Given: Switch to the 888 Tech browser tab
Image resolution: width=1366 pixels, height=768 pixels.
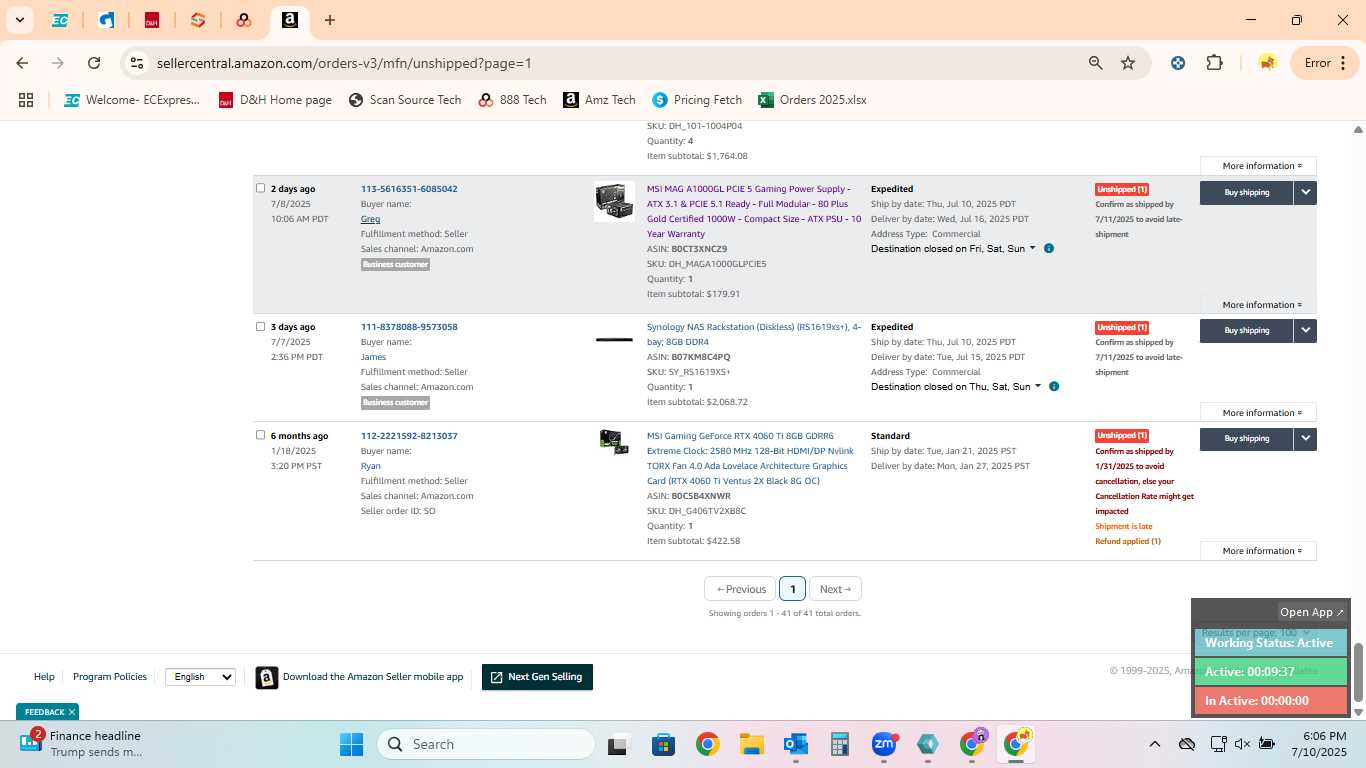Looking at the screenshot, I should (x=243, y=20).
